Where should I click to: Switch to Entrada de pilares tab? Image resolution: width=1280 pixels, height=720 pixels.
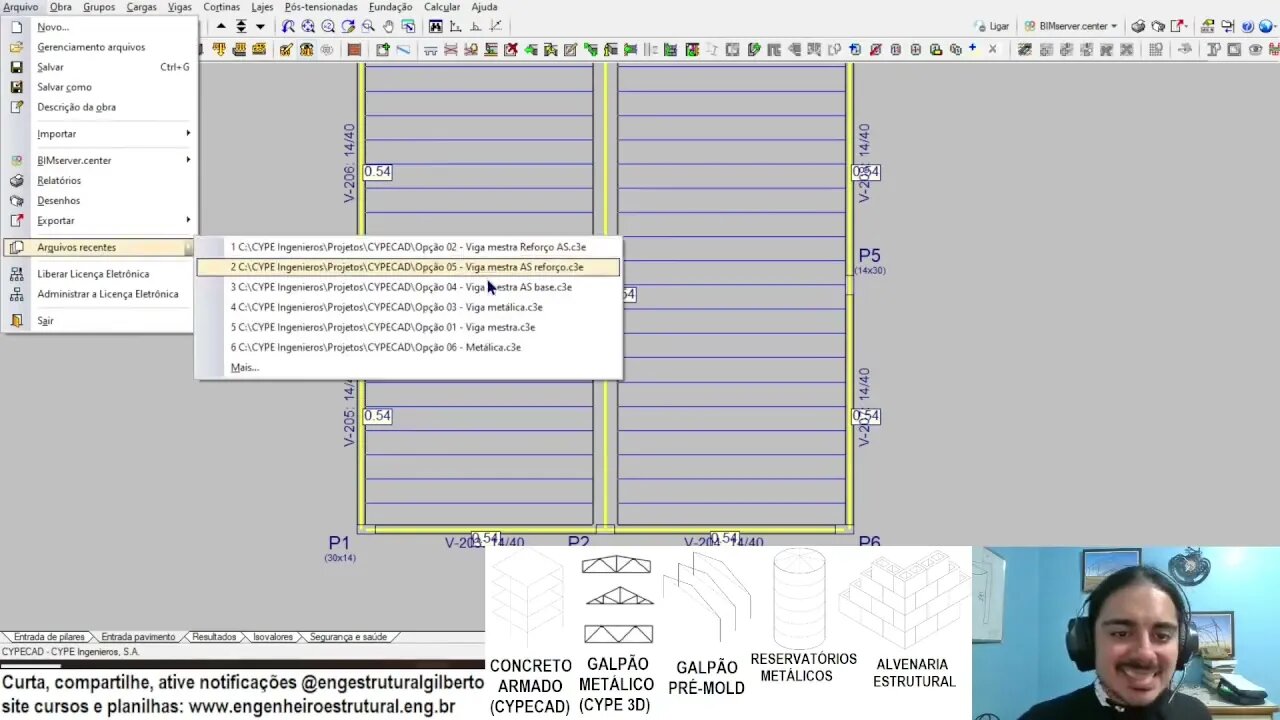pyautogui.click(x=49, y=637)
